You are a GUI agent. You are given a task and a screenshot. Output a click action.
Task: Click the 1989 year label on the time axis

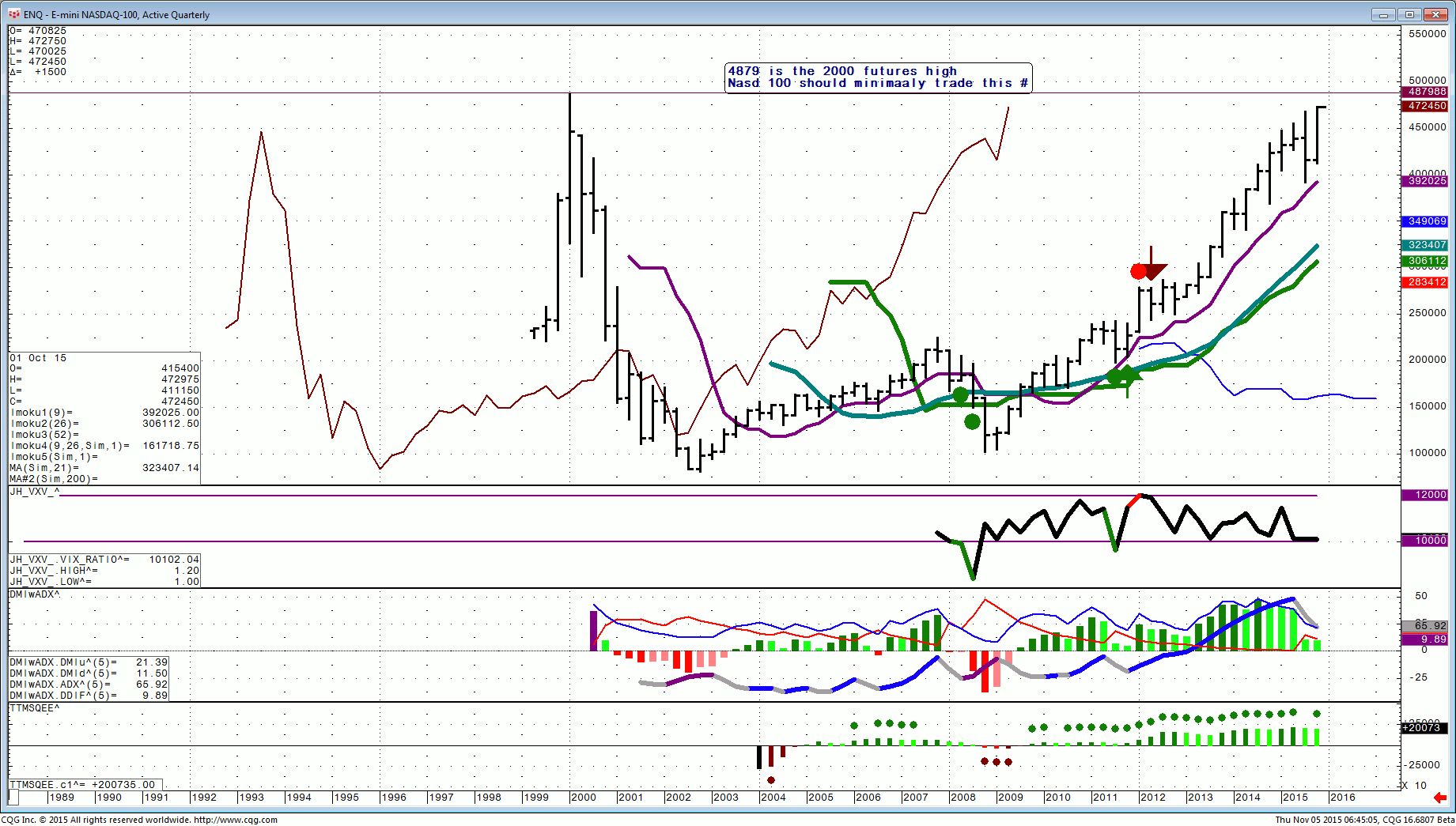coord(62,798)
